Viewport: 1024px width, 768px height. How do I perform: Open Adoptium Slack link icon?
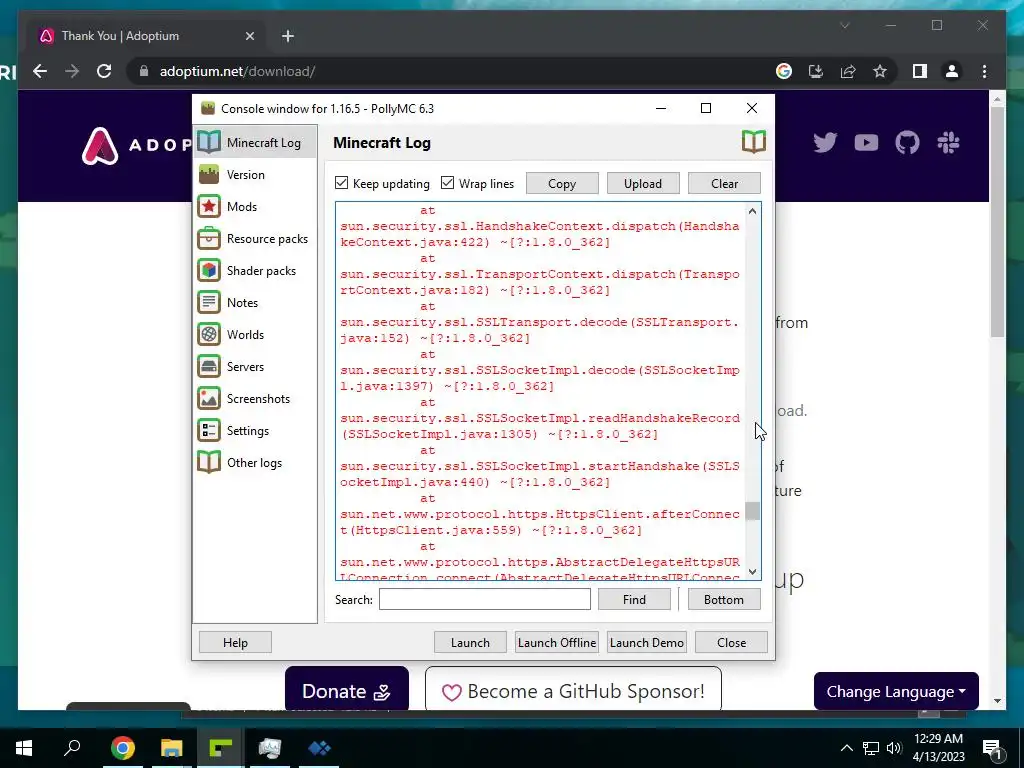[x=948, y=142]
